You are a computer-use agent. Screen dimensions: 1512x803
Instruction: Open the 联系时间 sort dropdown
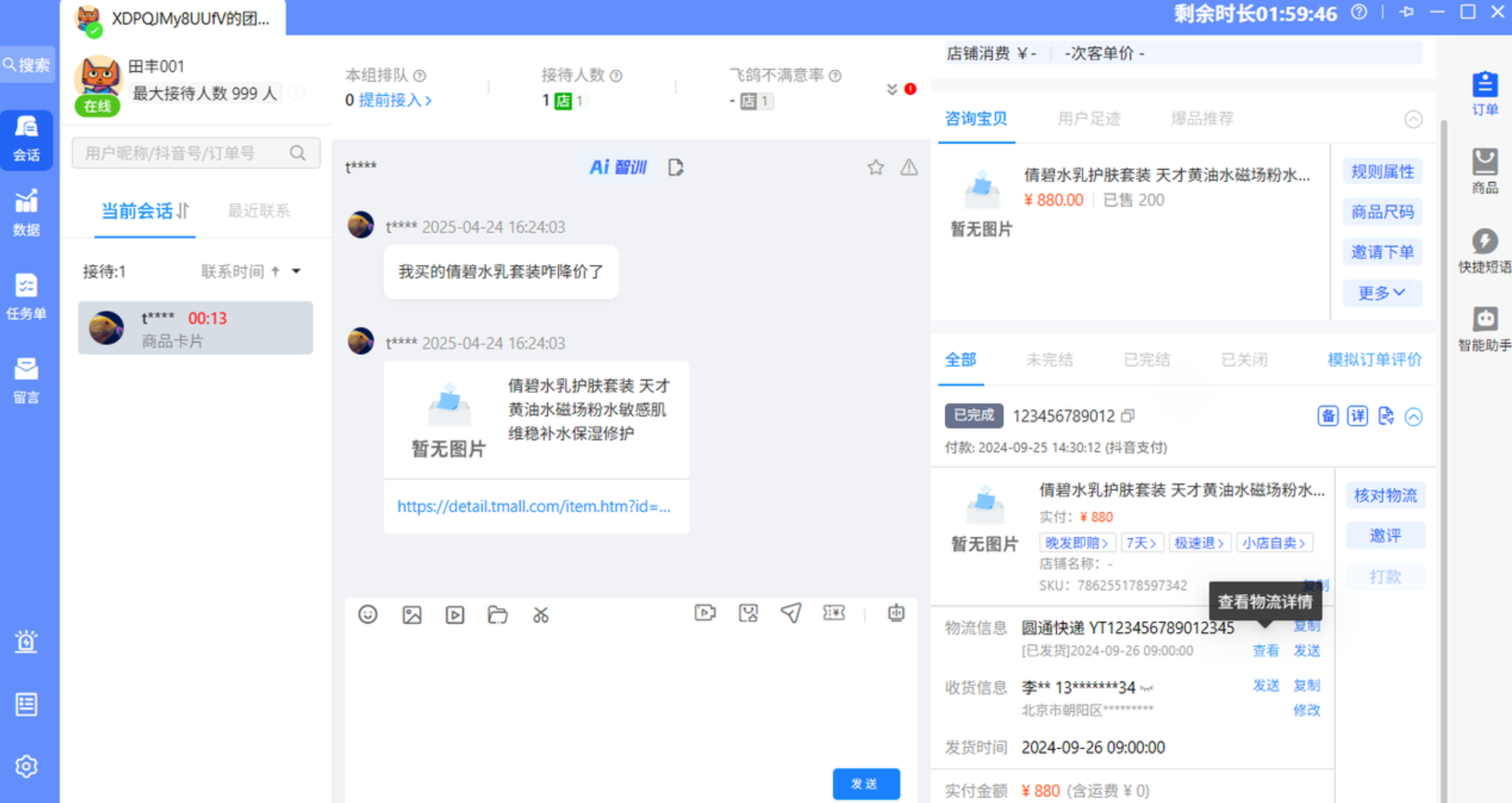tap(297, 272)
